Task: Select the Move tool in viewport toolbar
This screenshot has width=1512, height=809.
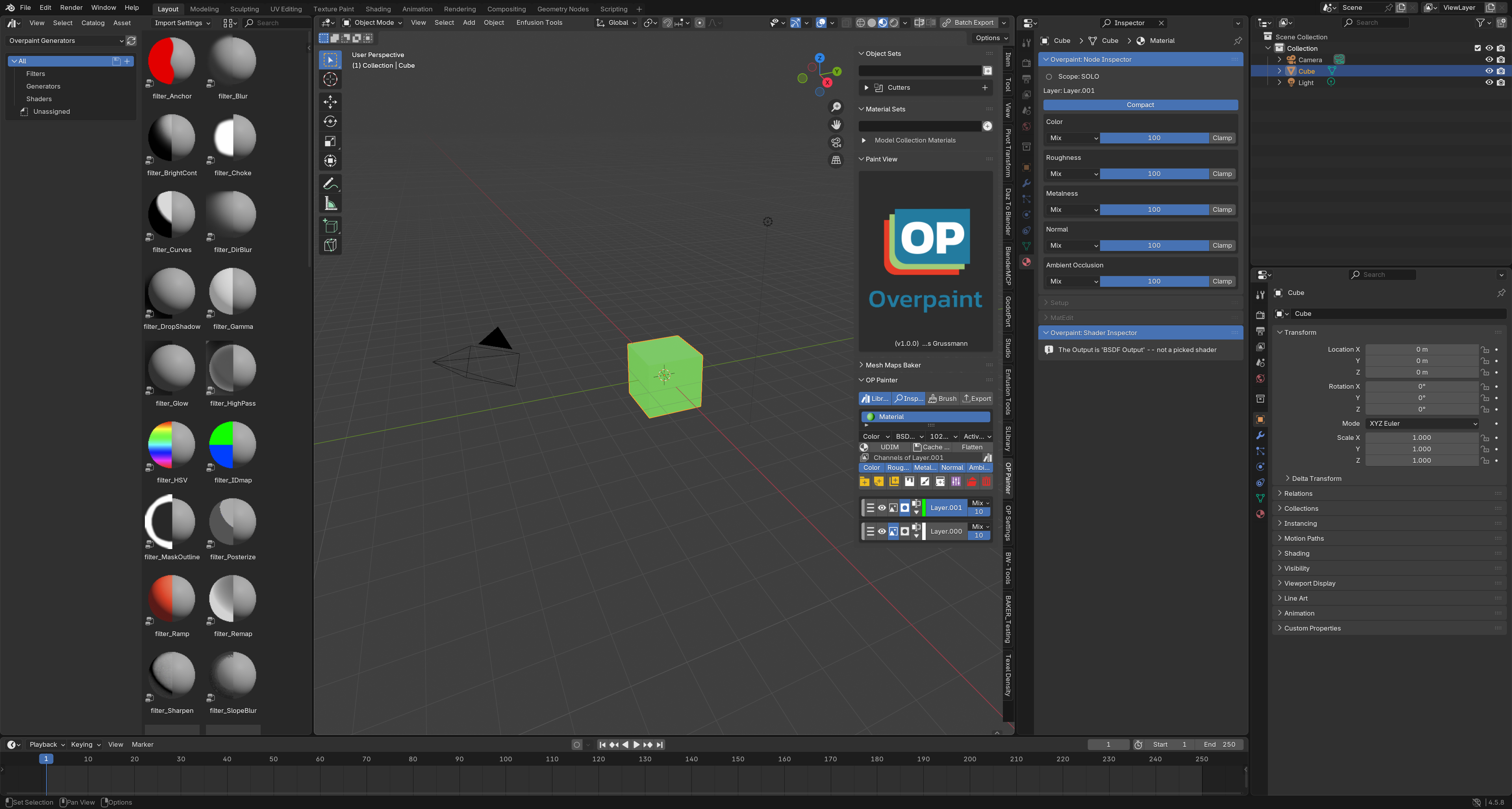Action: (330, 102)
